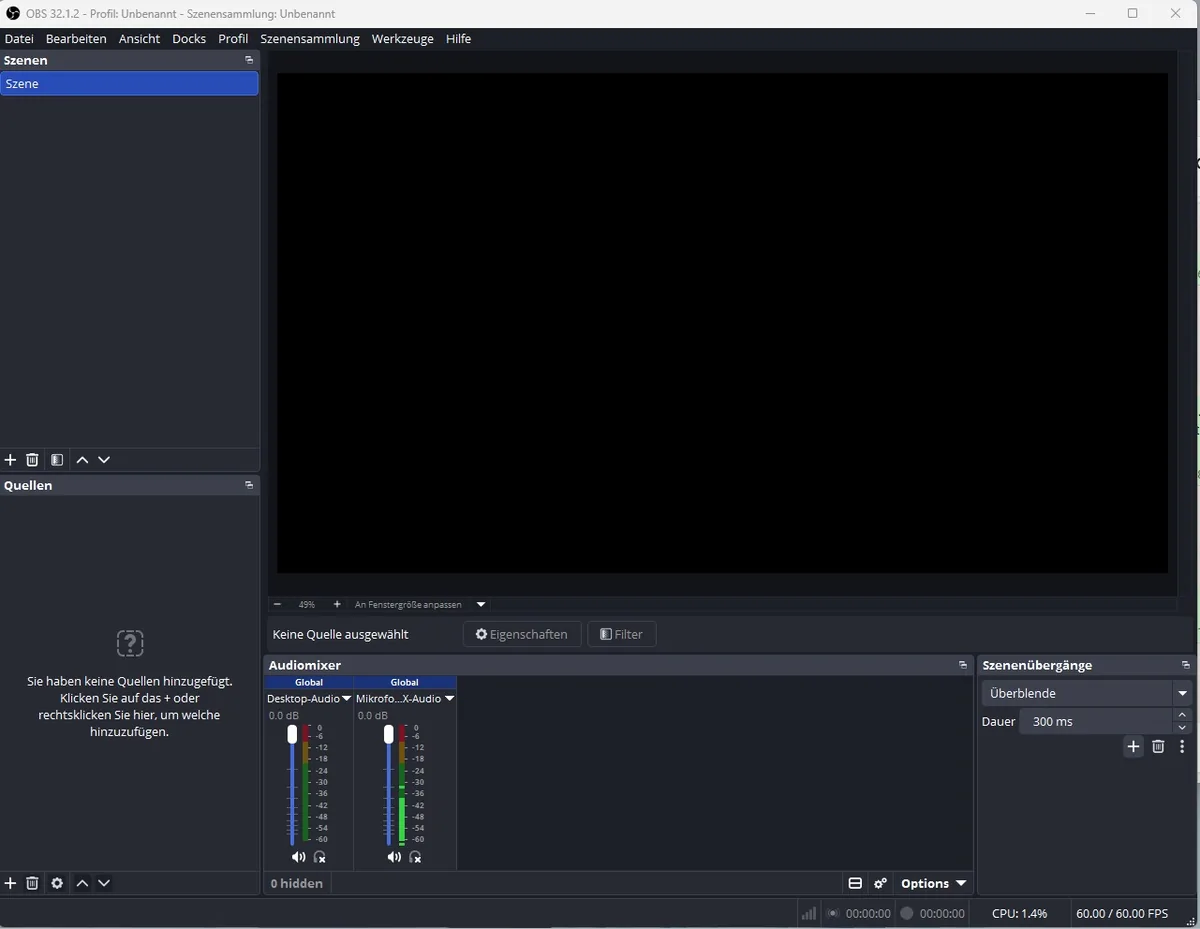Remove the selected scene with trash icon
This screenshot has width=1200, height=929.
[32, 460]
